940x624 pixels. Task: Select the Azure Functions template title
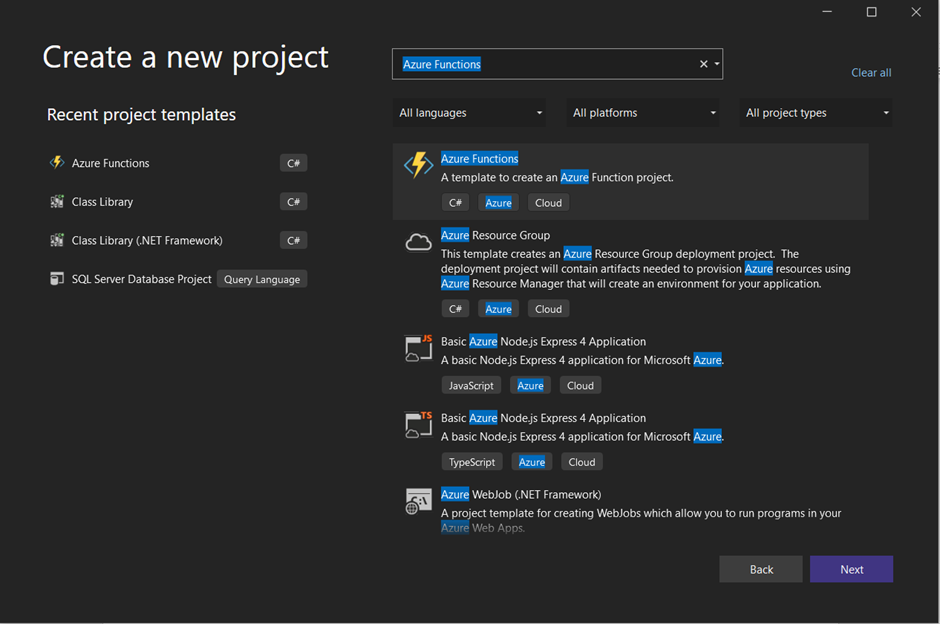click(x=480, y=158)
